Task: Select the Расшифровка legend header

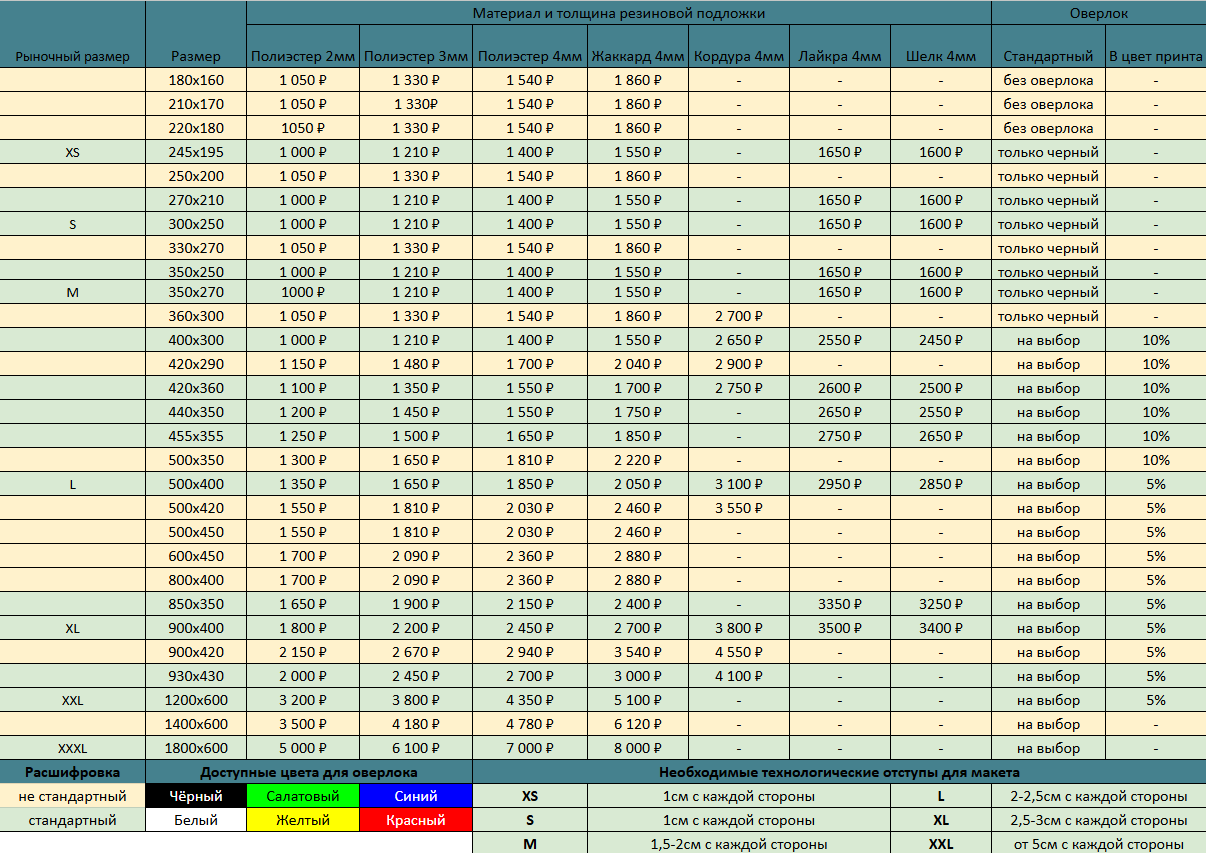Action: [x=72, y=772]
